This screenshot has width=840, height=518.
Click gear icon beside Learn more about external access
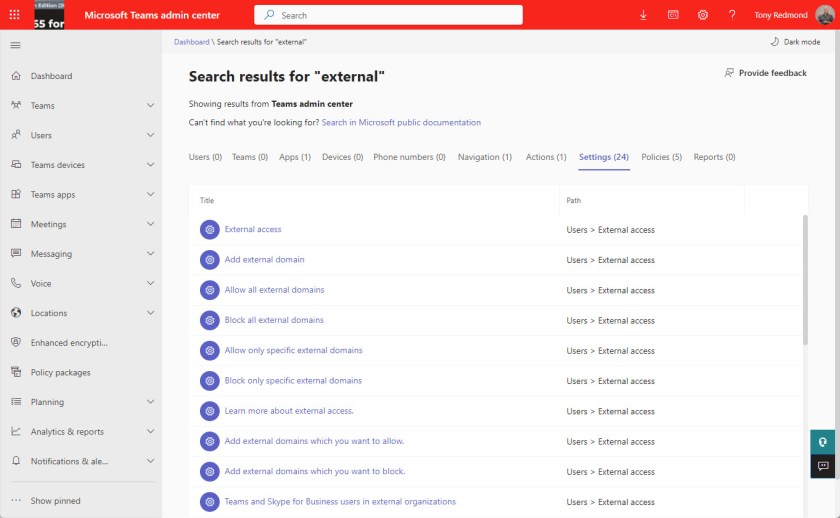click(210, 411)
